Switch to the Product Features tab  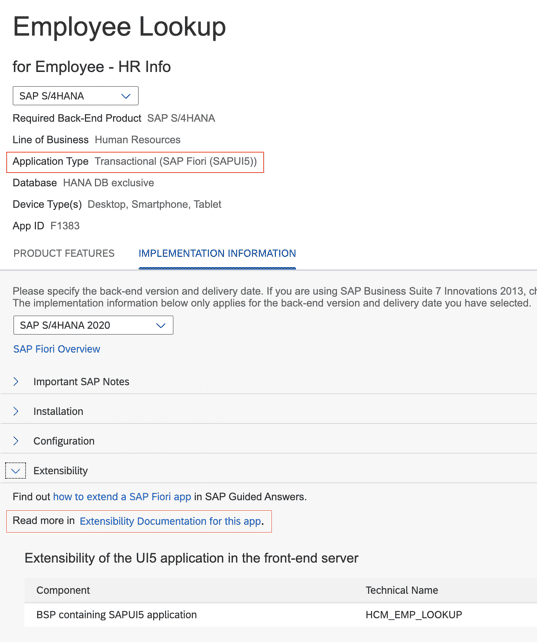point(64,253)
